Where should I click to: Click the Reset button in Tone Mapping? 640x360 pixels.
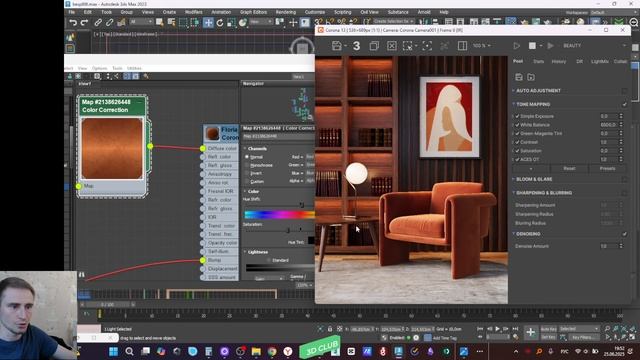tap(569, 169)
